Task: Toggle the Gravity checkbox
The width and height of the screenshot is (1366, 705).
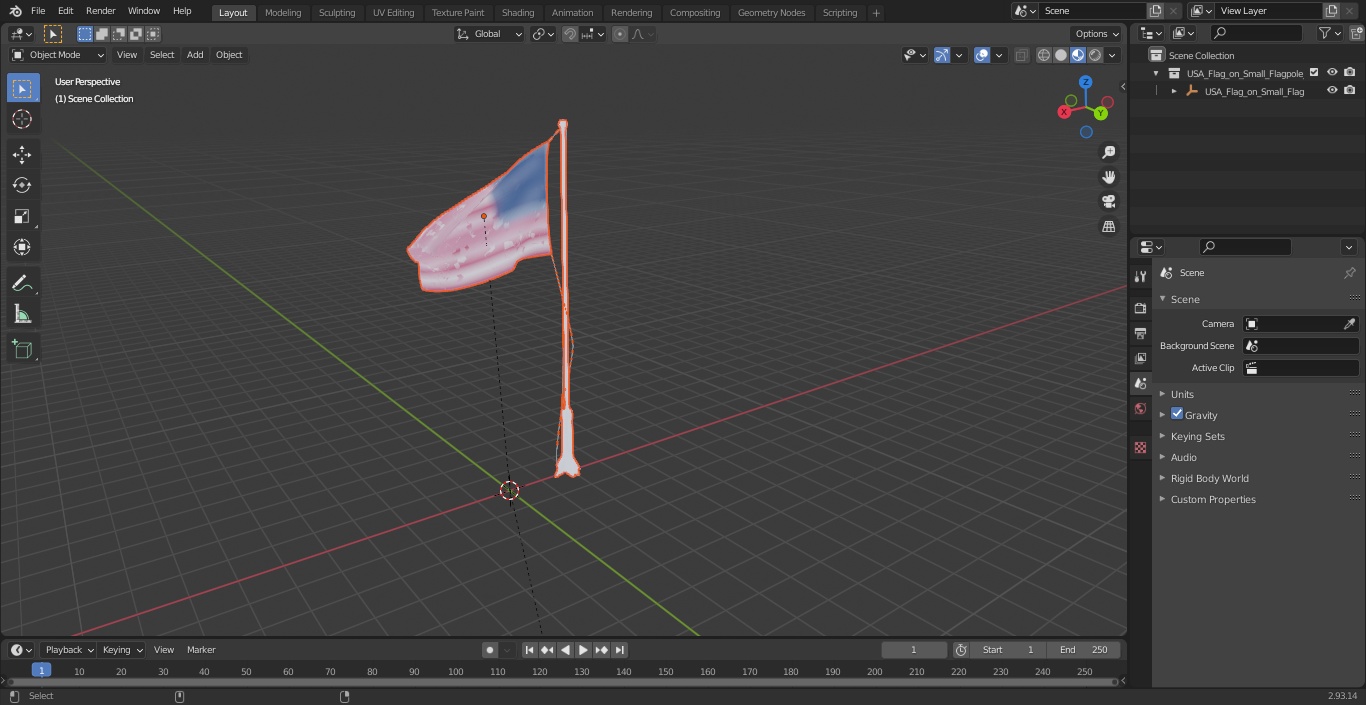Action: 1177,414
